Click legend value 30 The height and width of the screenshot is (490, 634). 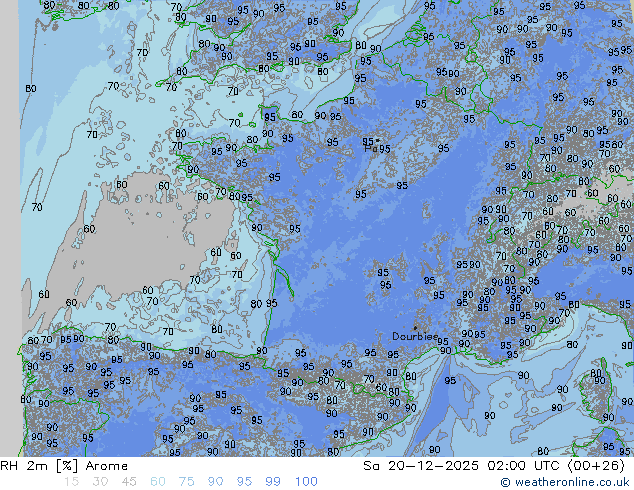100,482
